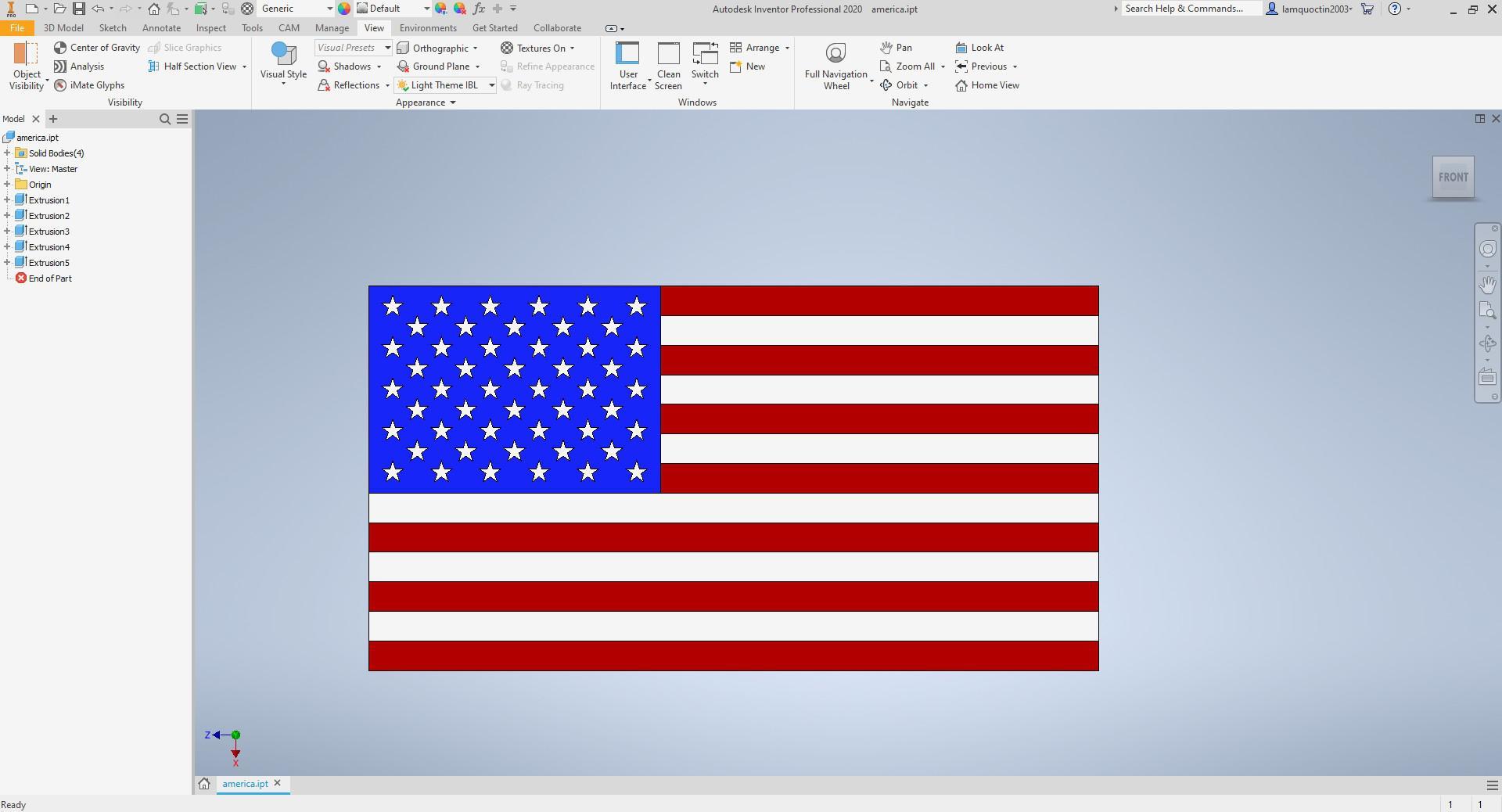
Task: Select the america.ipt document tab
Action: (245, 784)
